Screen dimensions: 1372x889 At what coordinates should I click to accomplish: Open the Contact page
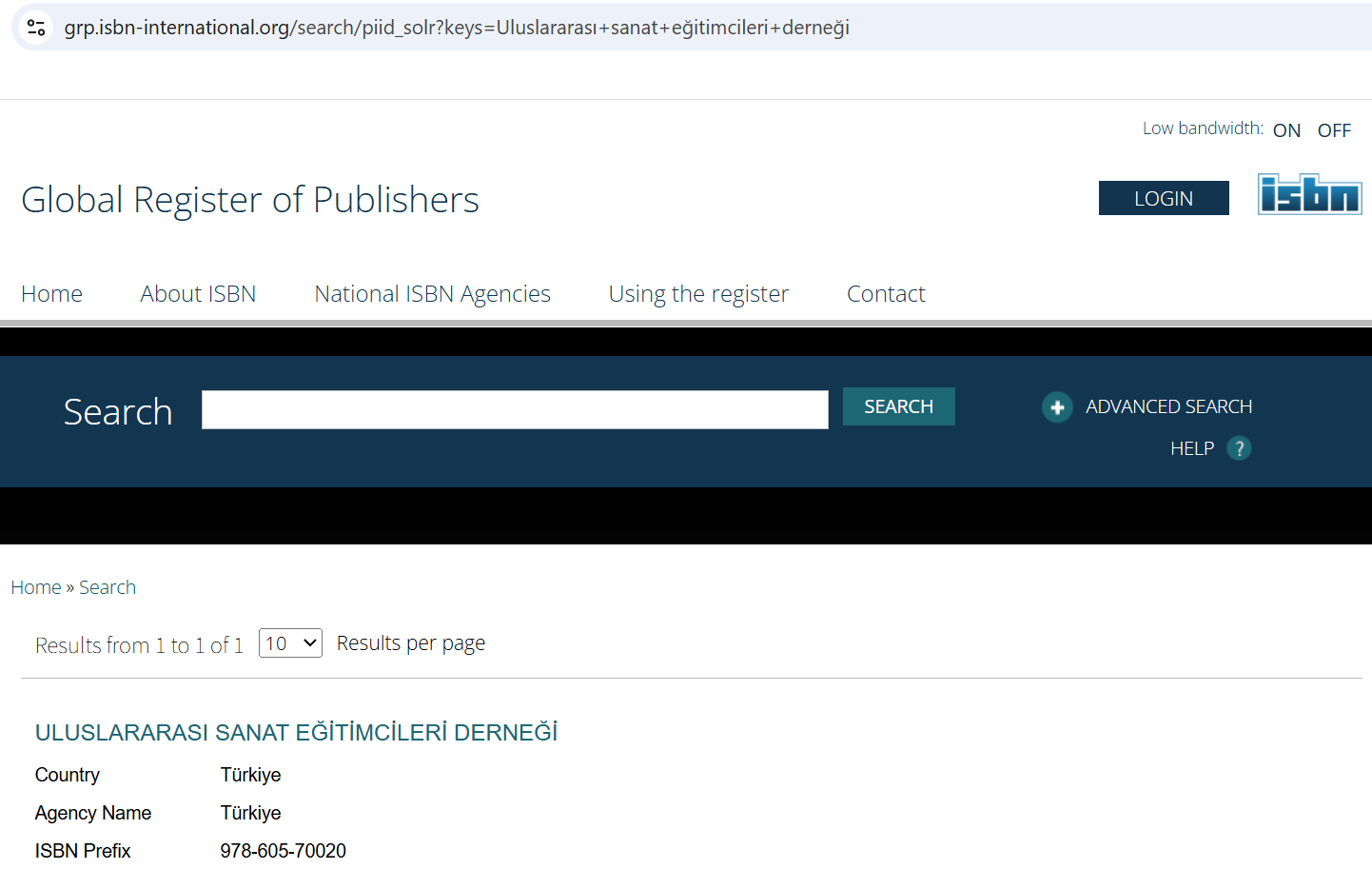point(886,294)
